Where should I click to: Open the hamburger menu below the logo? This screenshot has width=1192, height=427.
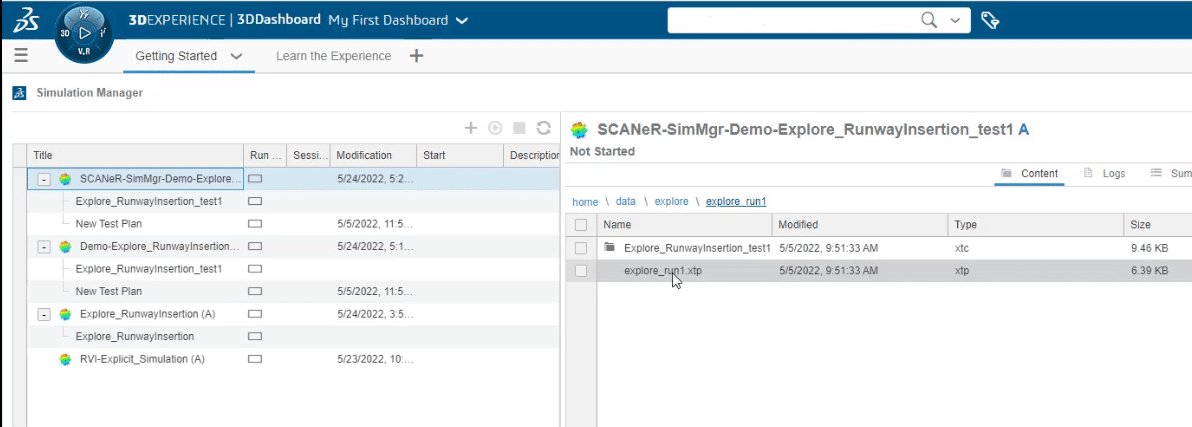coord(21,55)
